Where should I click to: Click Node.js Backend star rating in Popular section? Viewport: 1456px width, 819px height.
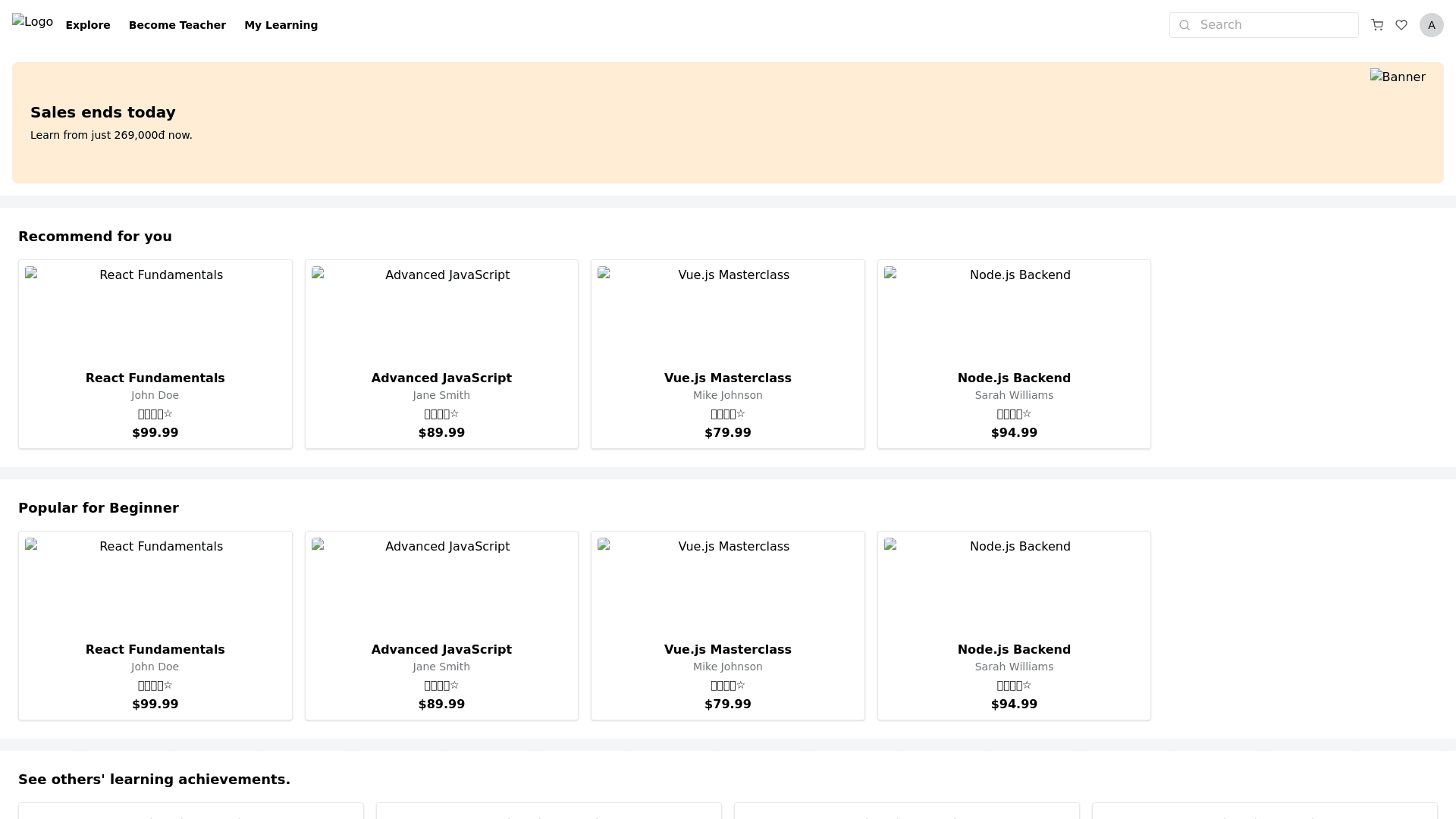(x=1014, y=686)
